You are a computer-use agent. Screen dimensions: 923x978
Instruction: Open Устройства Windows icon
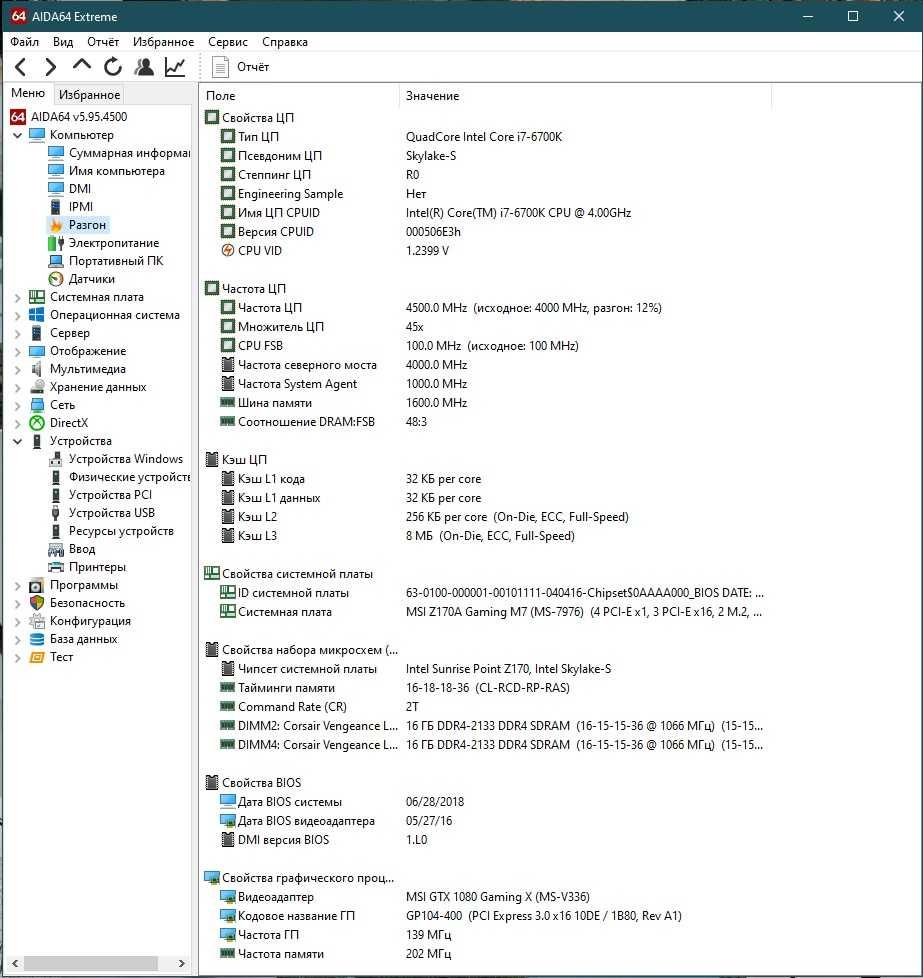56,459
